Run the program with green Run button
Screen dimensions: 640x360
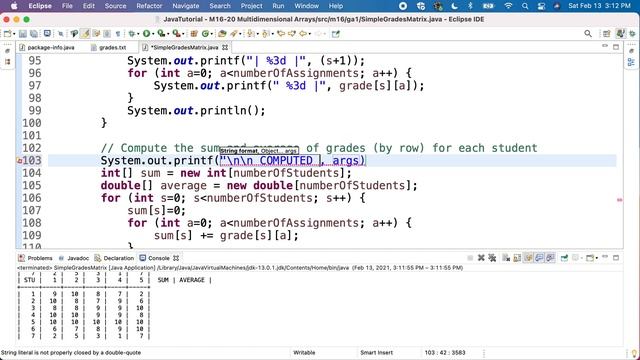tap(146, 34)
